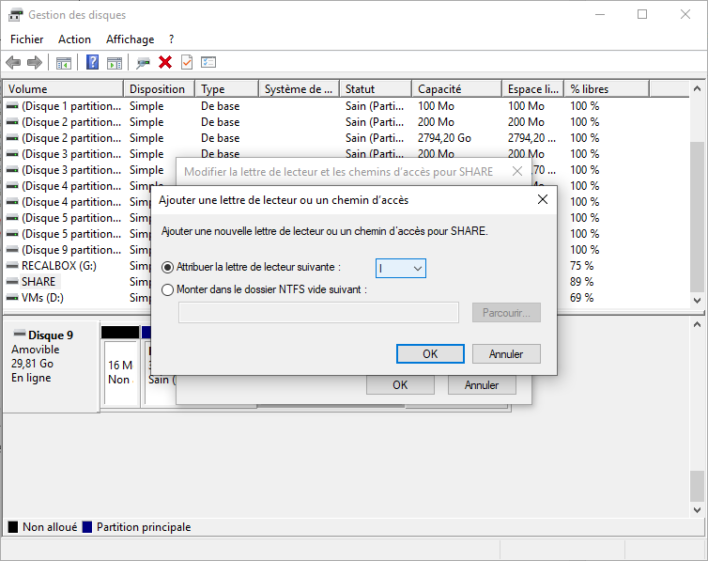Click the forward arrow toolbar icon

(x=35, y=63)
